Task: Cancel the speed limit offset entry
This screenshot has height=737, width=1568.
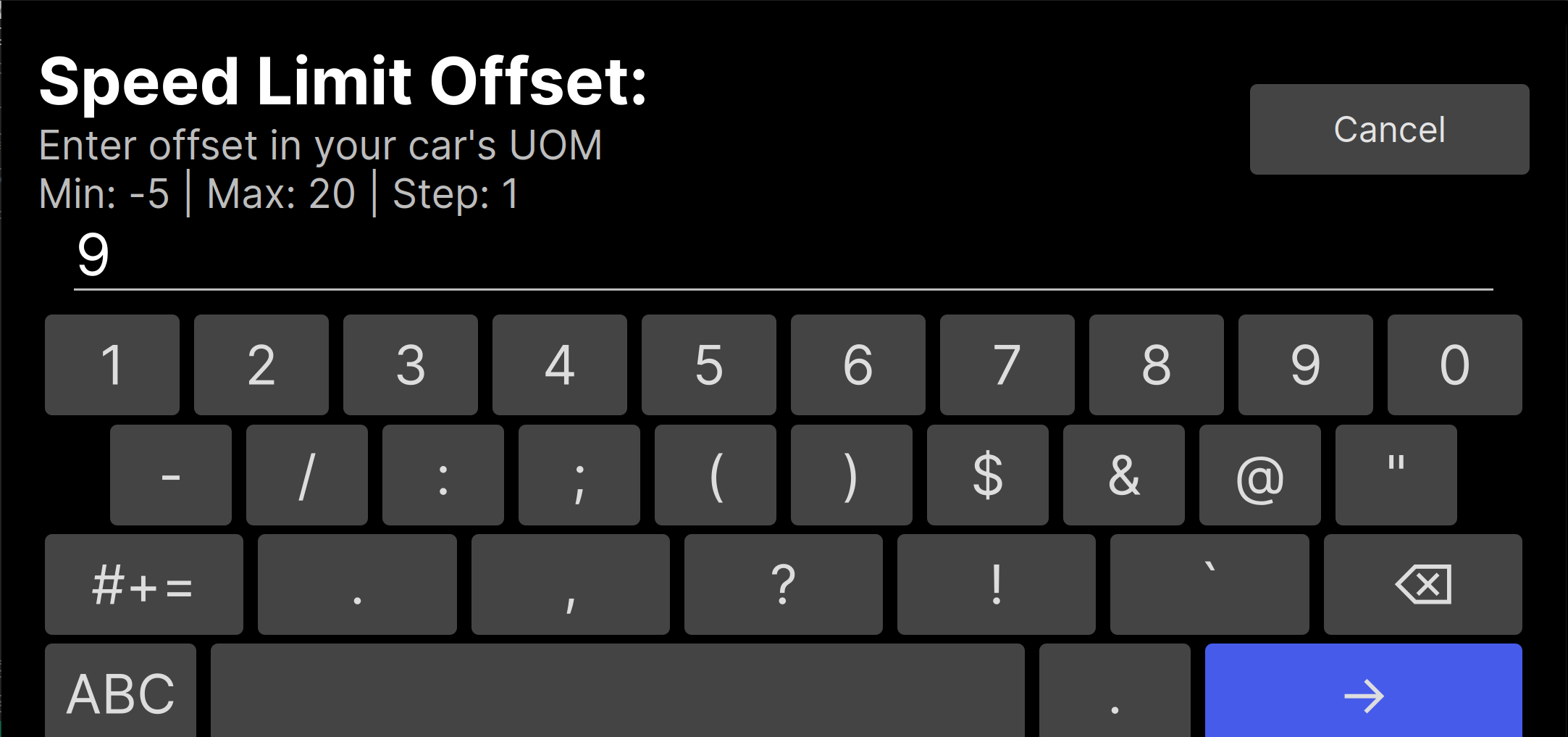Action: click(1389, 129)
